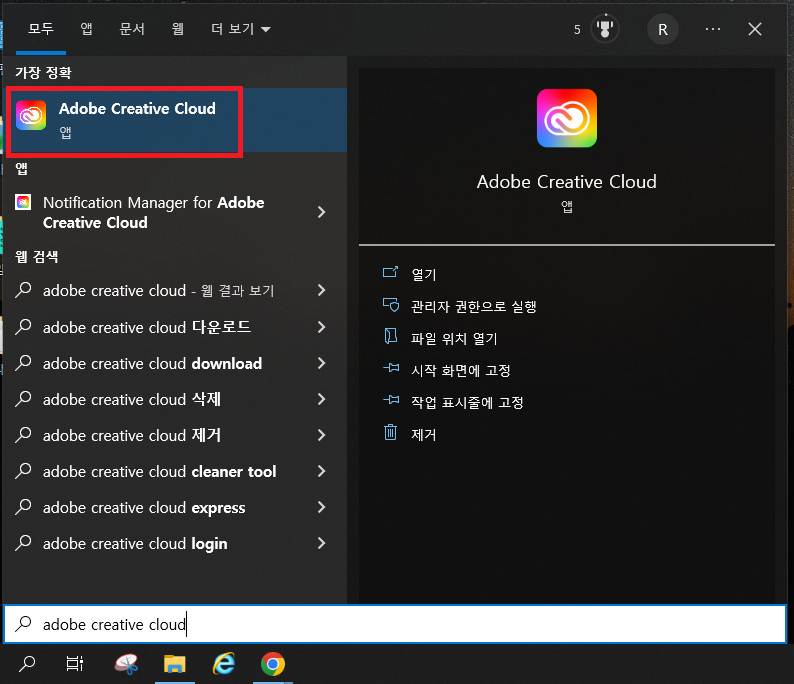
Task: Expand arrow for adobe creative cloud express
Action: pyautogui.click(x=321, y=507)
